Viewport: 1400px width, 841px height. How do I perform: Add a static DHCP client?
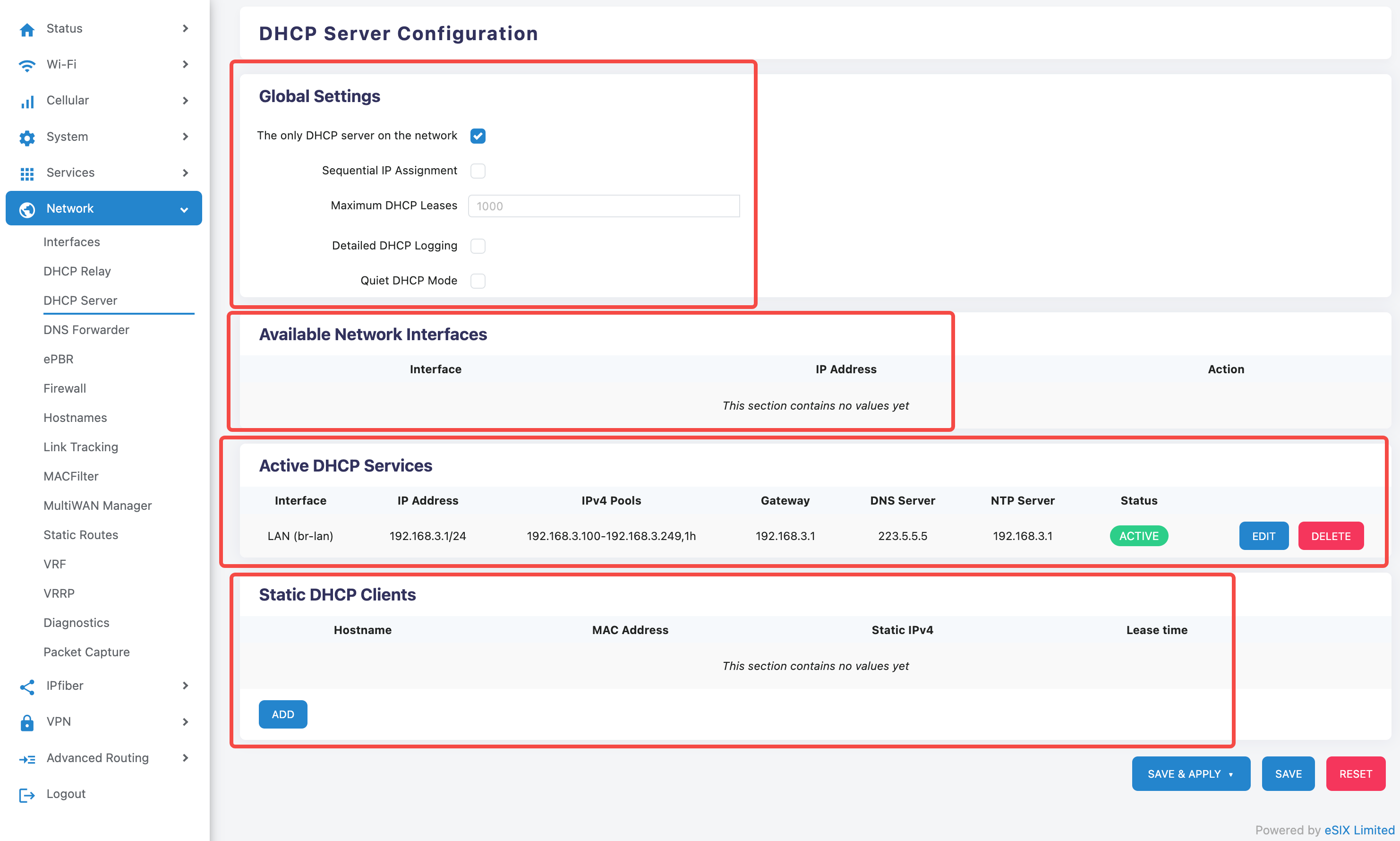click(283, 715)
